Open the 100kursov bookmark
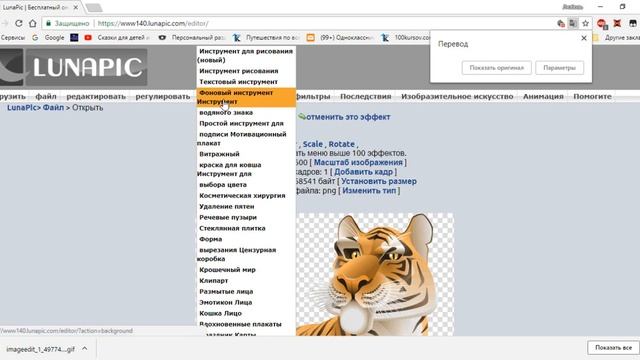The height and width of the screenshot is (360, 640). [x=406, y=38]
